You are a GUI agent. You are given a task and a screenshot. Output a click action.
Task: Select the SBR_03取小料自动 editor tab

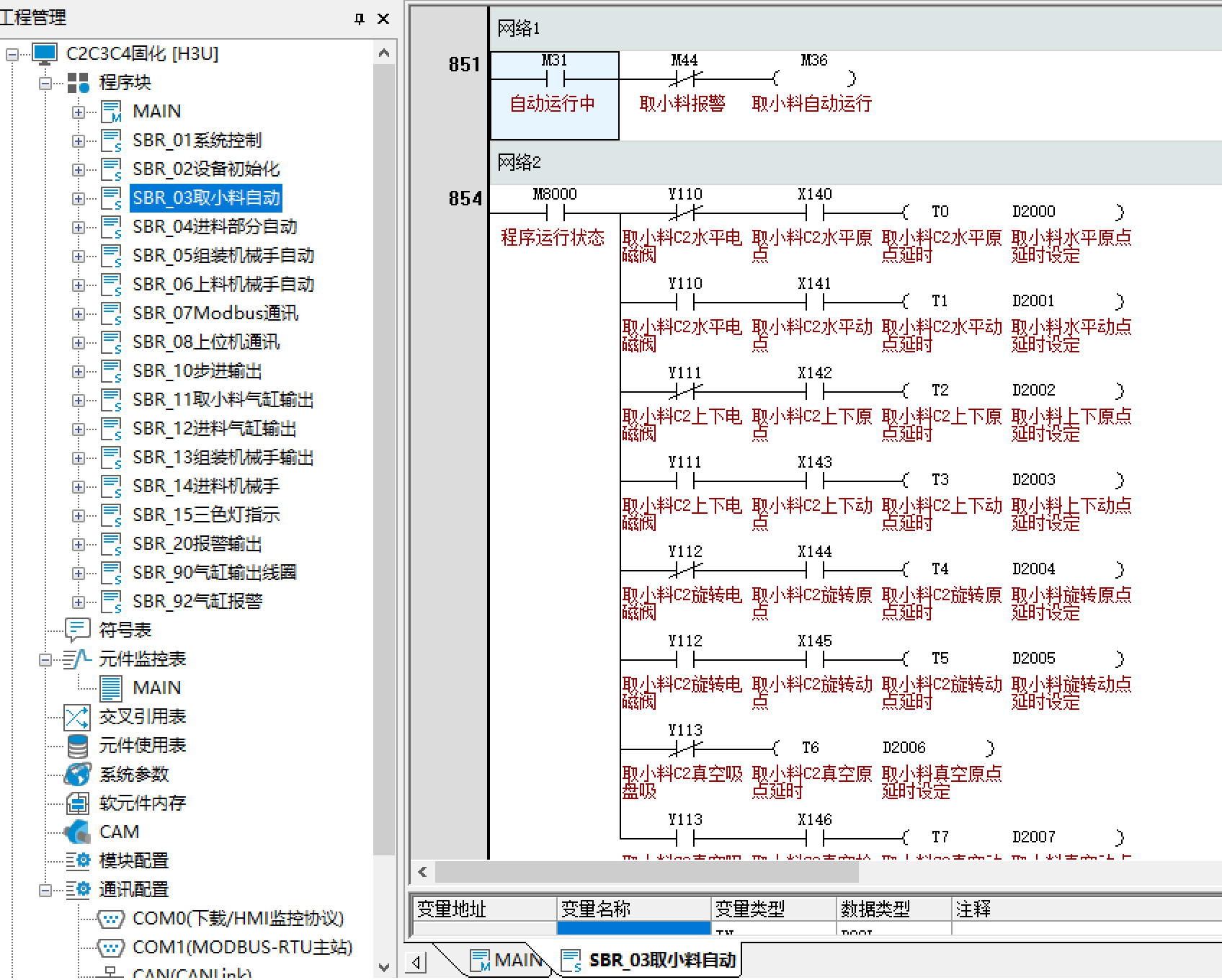pos(651,961)
